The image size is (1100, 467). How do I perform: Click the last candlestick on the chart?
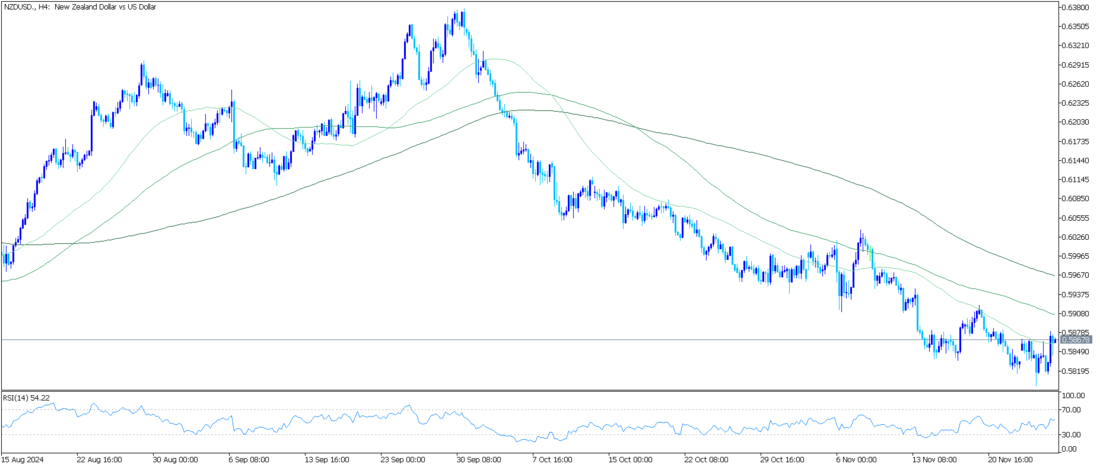(x=1054, y=339)
